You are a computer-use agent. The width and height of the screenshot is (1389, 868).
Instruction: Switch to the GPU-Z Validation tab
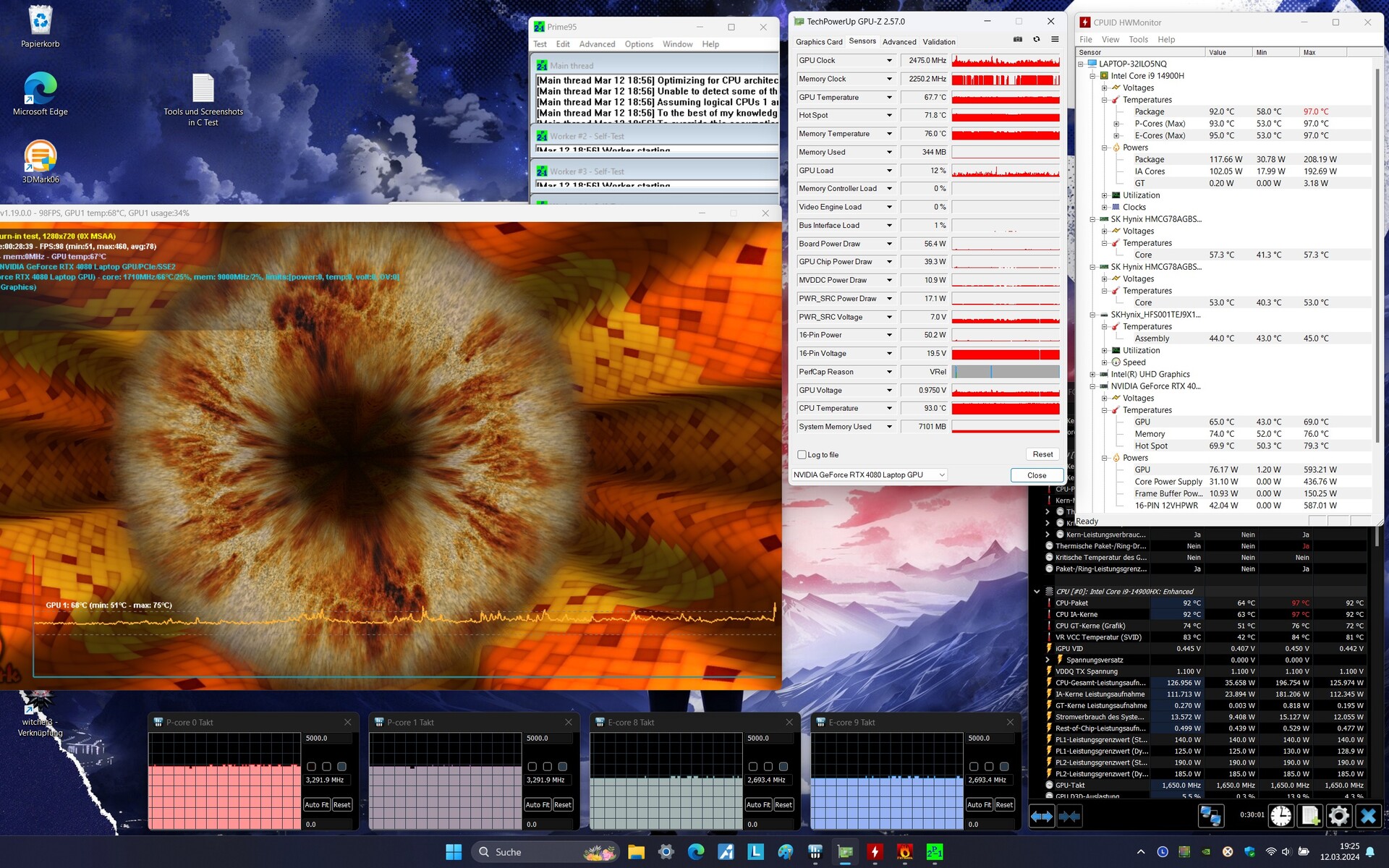(x=939, y=42)
